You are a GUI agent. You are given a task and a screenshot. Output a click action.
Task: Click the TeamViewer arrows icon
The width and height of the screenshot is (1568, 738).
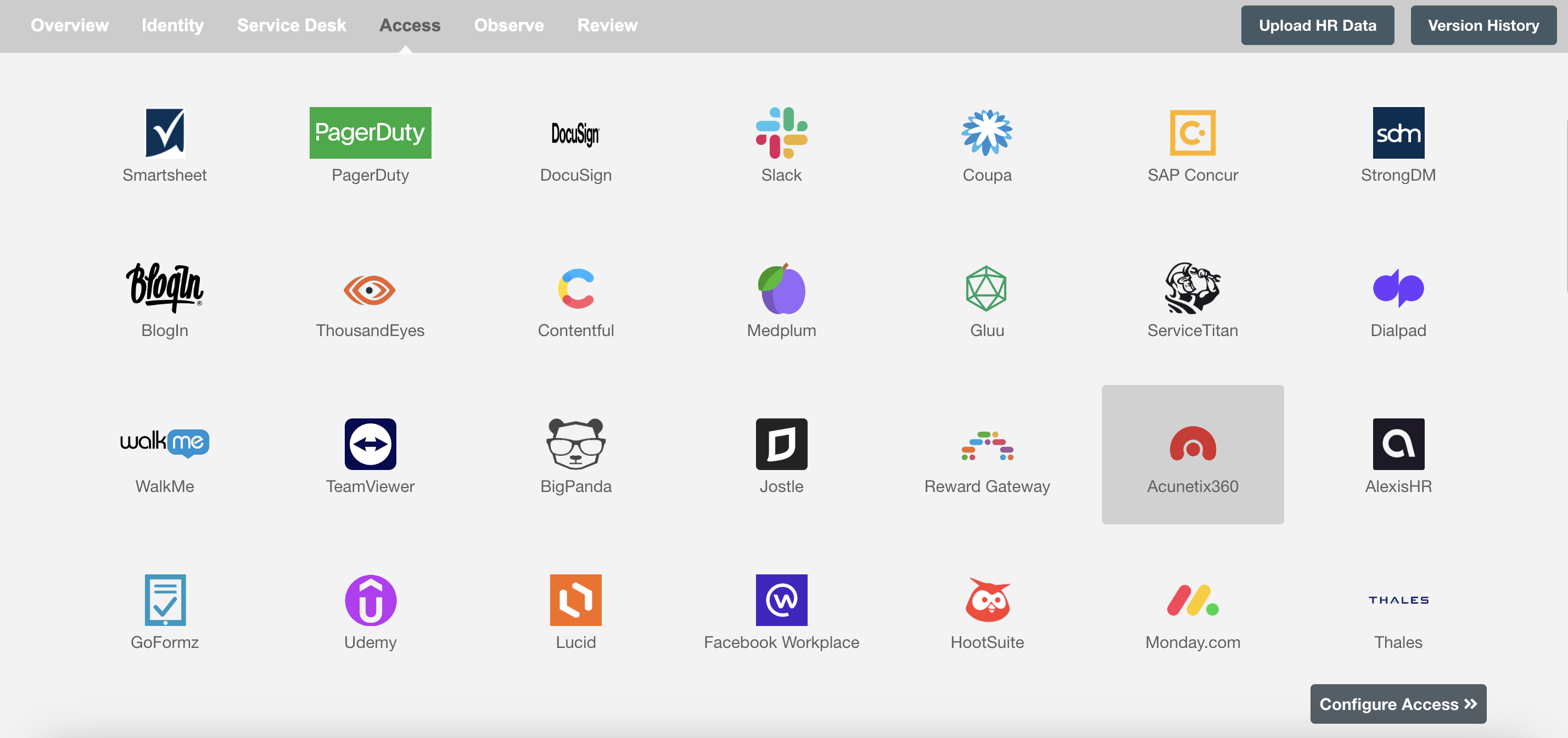pyautogui.click(x=370, y=444)
